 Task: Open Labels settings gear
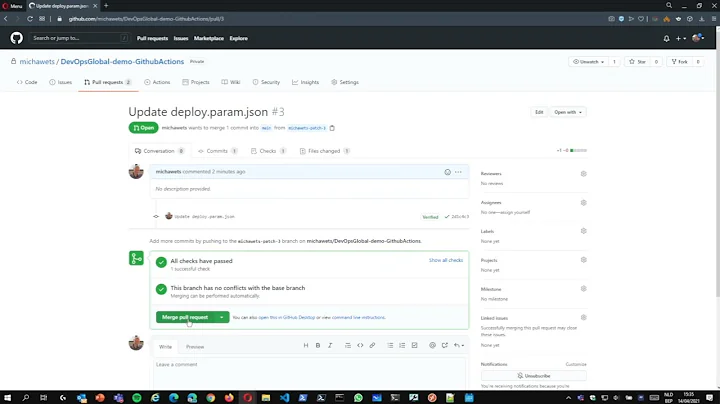(x=584, y=231)
